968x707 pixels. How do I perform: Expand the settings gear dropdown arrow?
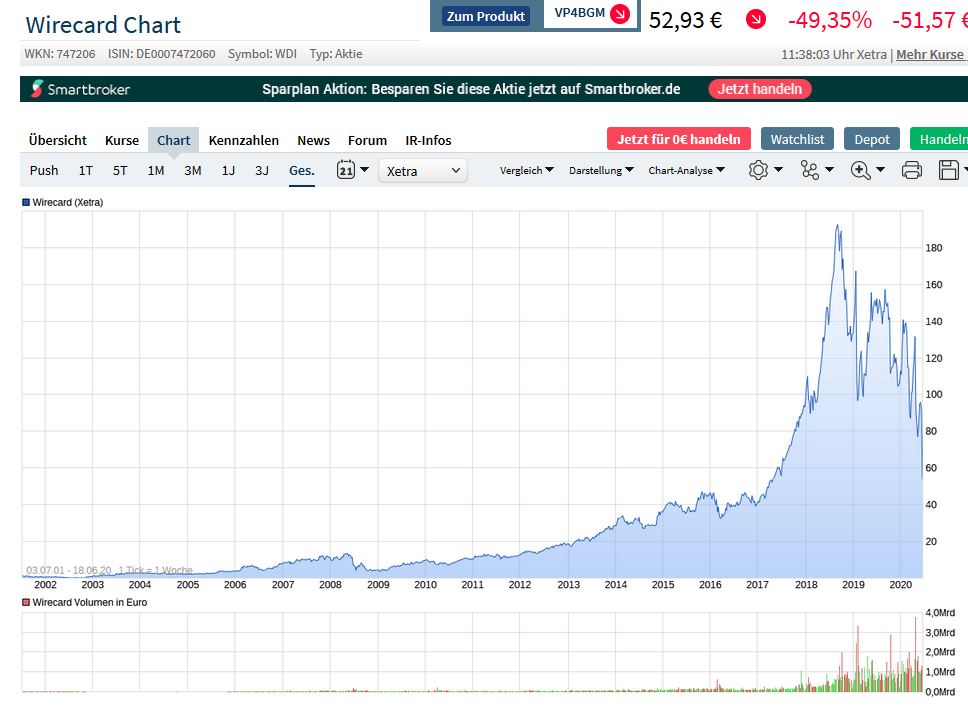778,169
